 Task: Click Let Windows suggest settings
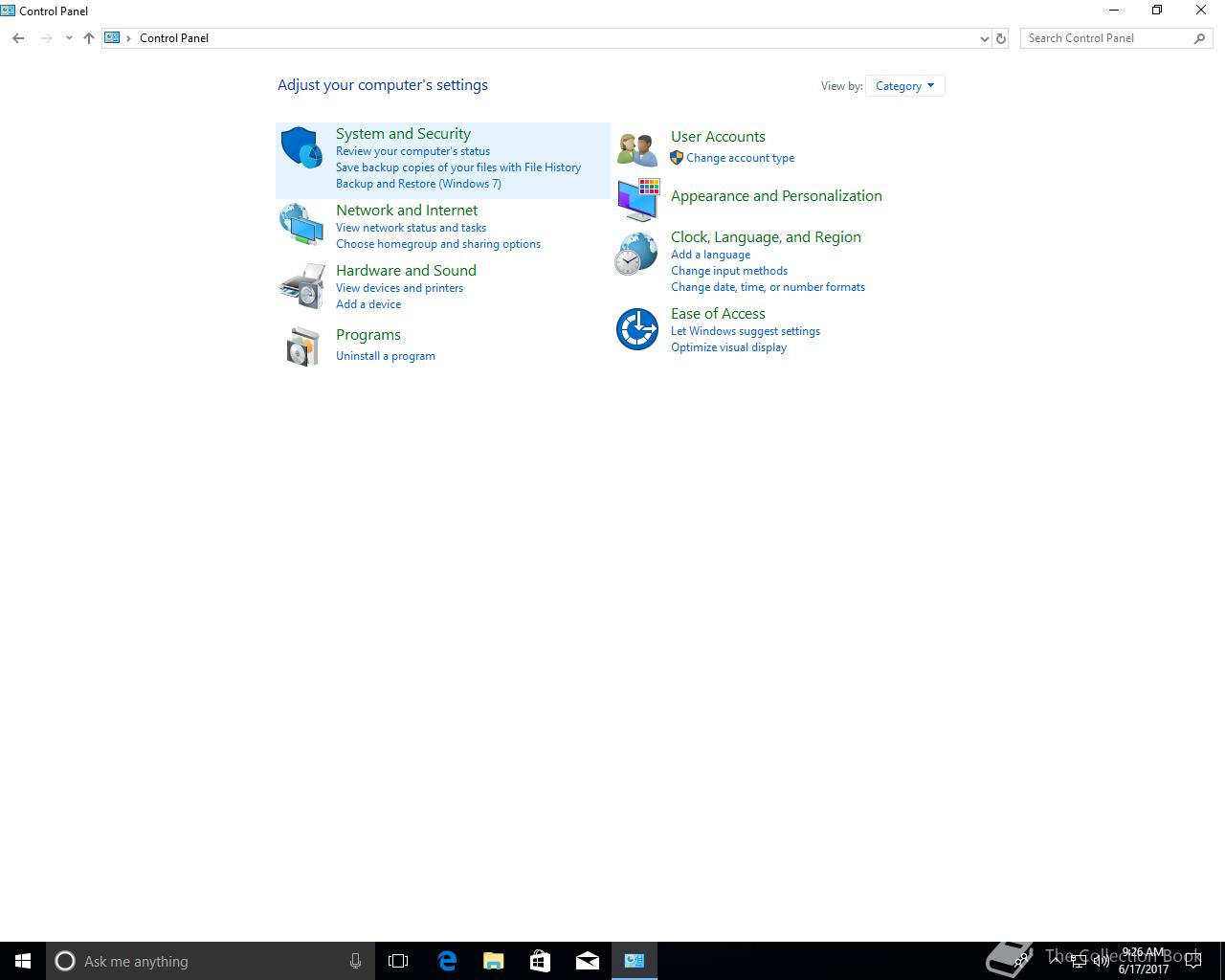[746, 331]
